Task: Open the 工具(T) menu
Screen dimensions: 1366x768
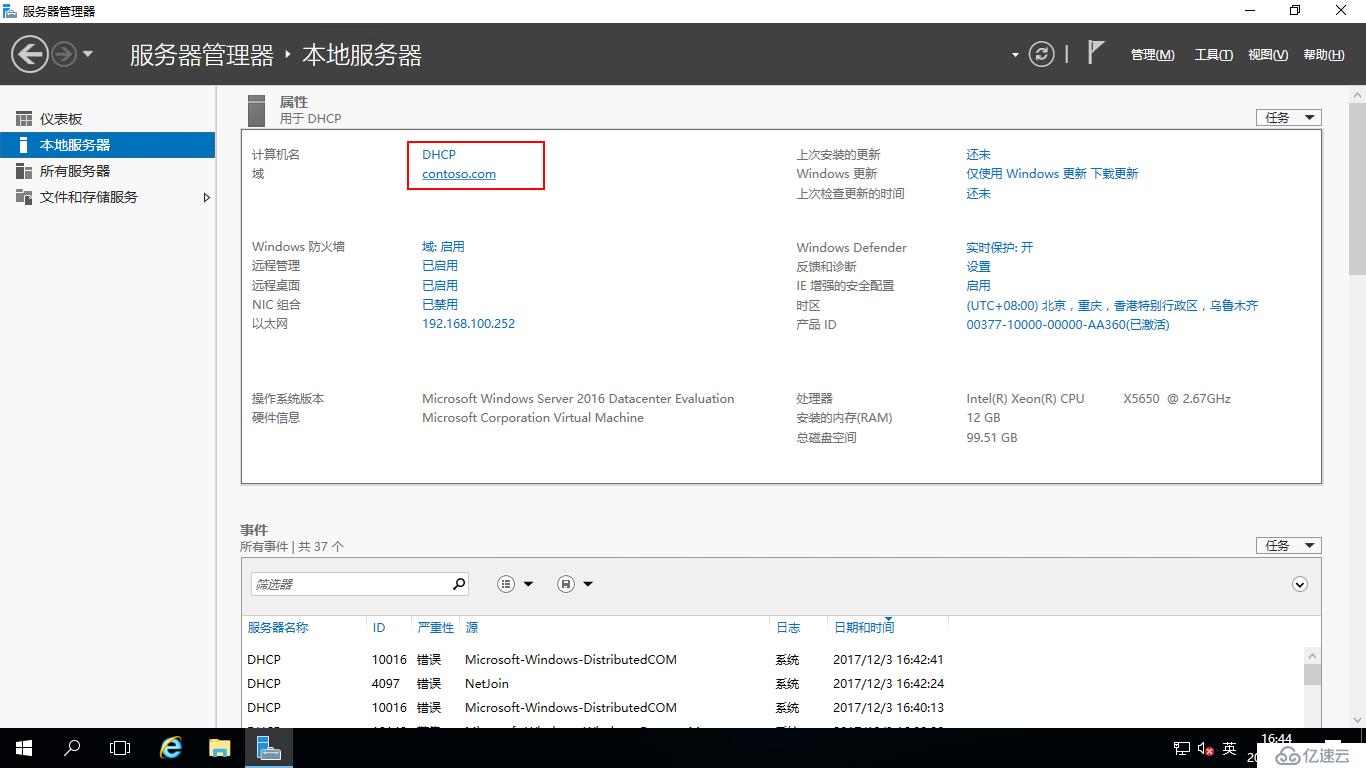Action: (x=1213, y=55)
